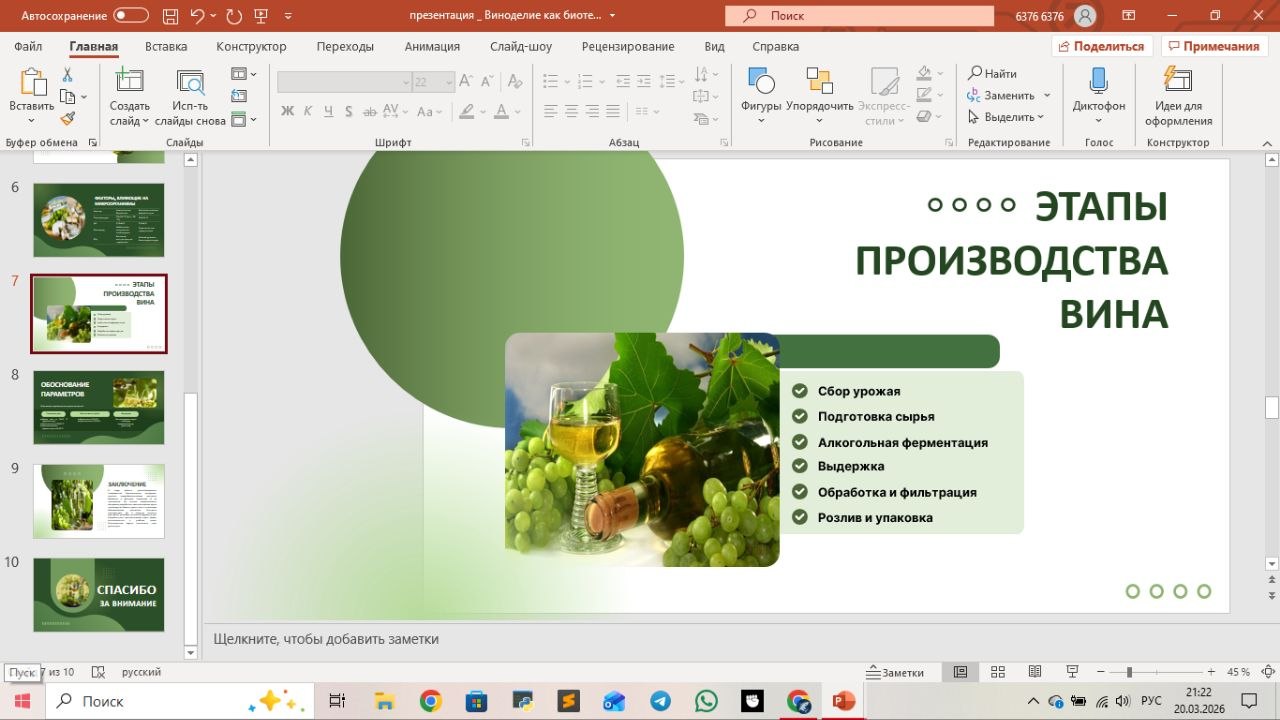Expand the Выделить selection dropdown
The height and width of the screenshot is (720, 1280).
coord(1040,117)
